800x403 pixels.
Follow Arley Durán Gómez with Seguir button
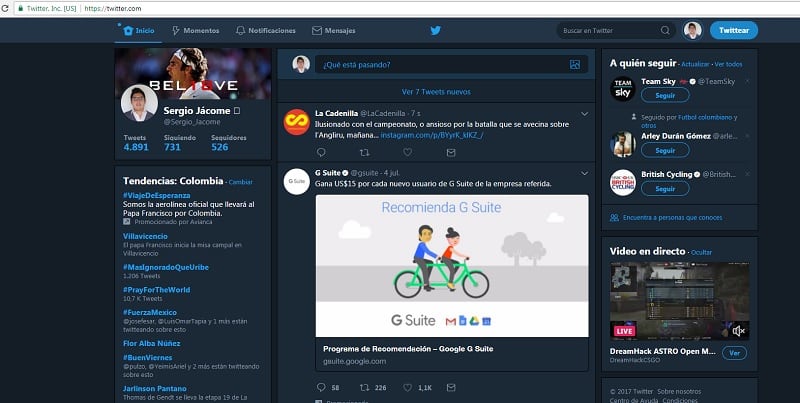tap(665, 150)
